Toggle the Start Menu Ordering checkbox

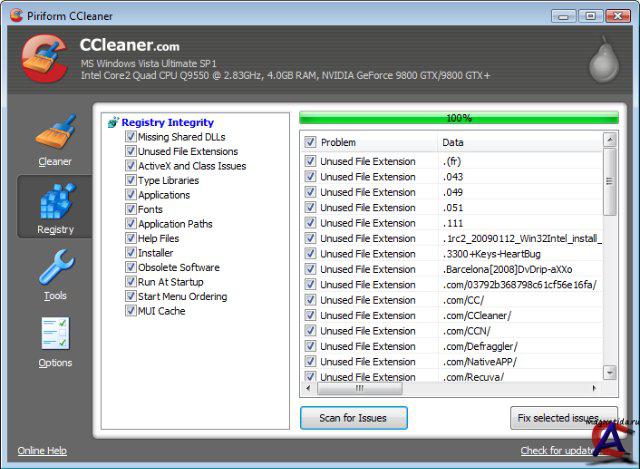pyautogui.click(x=130, y=296)
